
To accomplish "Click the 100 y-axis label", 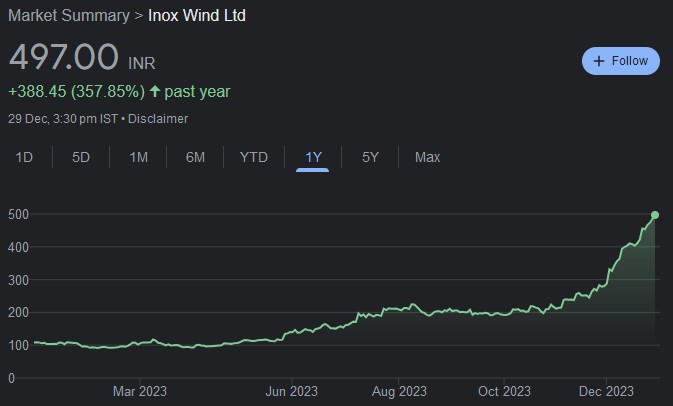I will 18,345.
